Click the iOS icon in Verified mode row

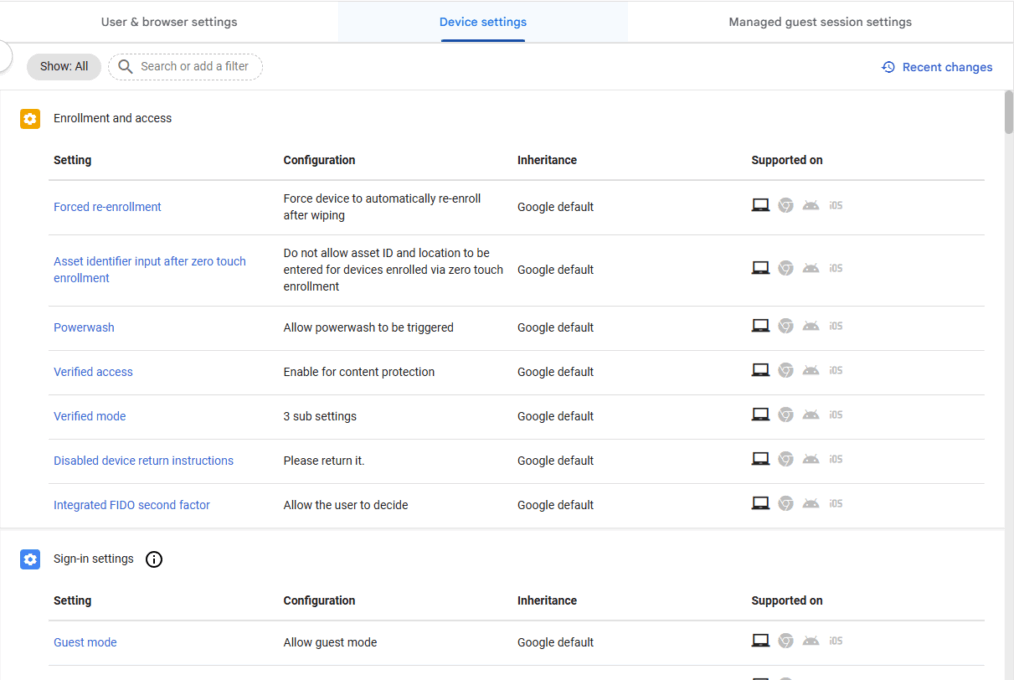tap(836, 415)
